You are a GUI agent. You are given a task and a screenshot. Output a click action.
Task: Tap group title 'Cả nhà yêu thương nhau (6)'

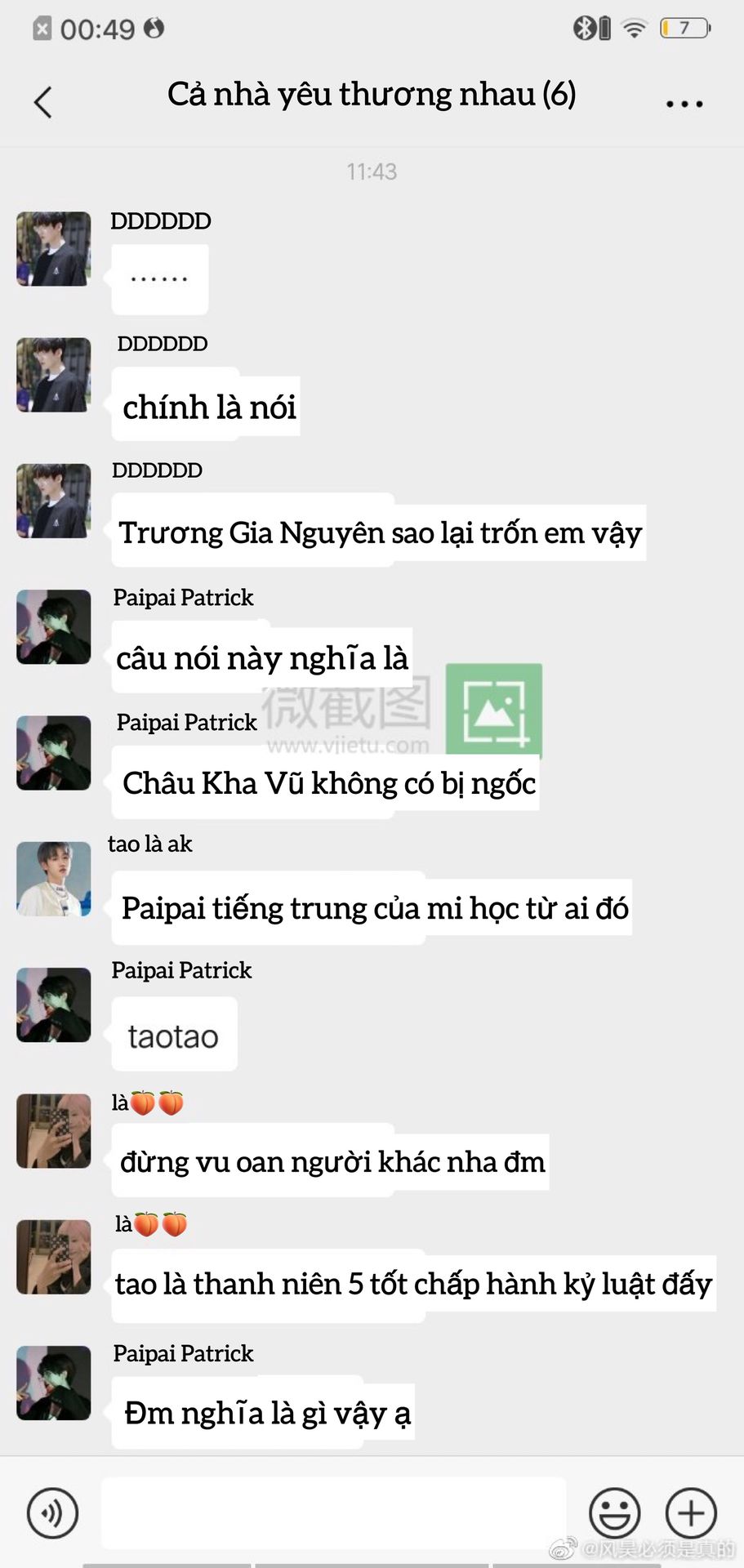[372, 95]
